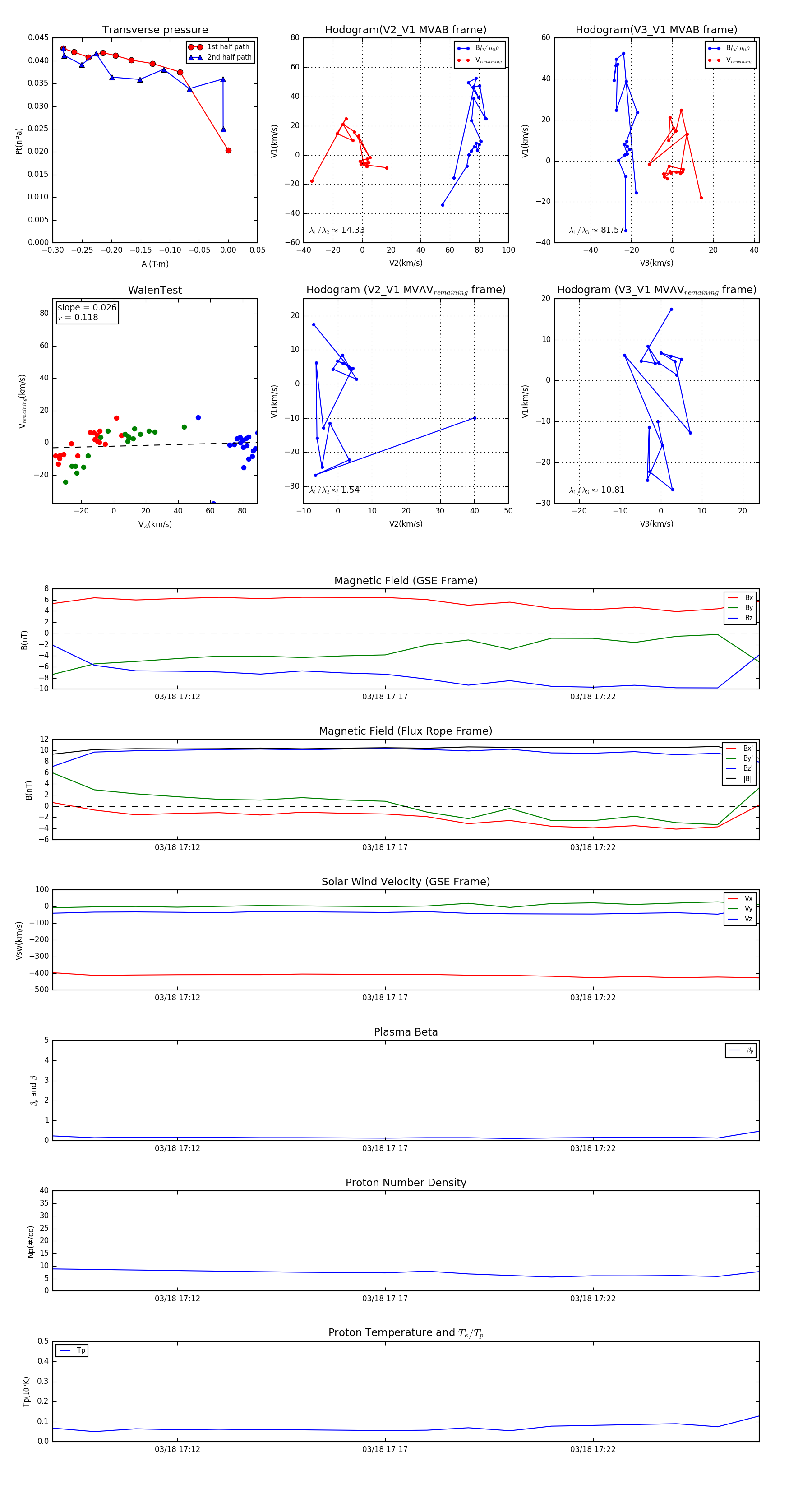Select the "slope = 0.026" annotation
The image size is (812, 1489).
click(87, 308)
